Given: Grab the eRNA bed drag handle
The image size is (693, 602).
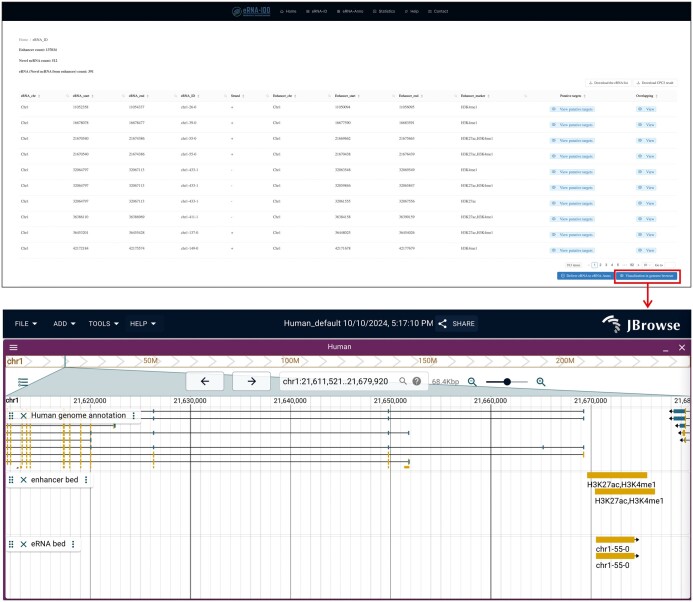Looking at the screenshot, I should point(11,544).
